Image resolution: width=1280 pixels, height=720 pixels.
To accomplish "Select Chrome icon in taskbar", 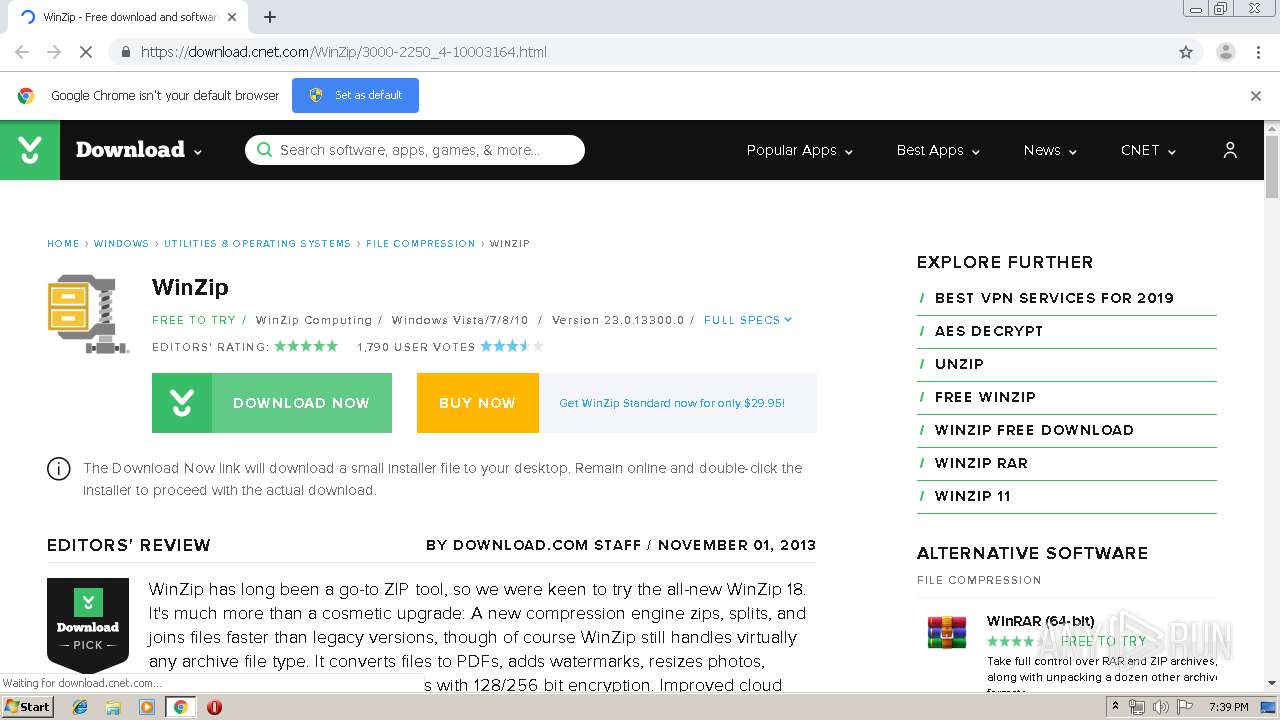I will click(x=180, y=707).
